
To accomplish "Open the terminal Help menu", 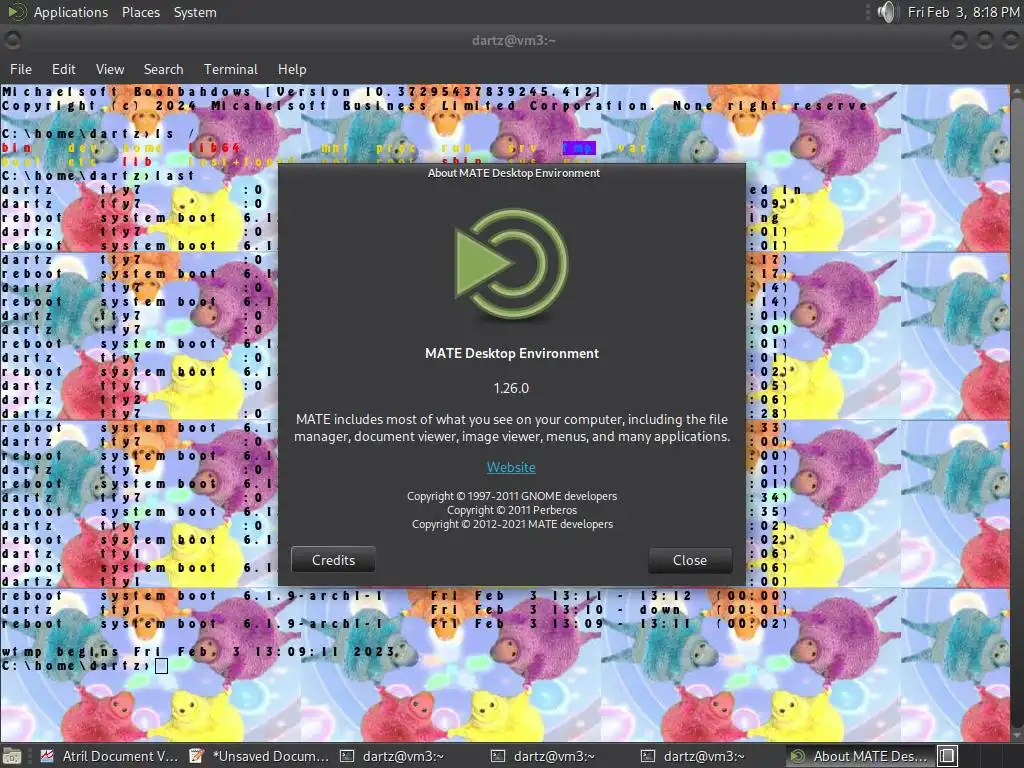I will point(292,69).
